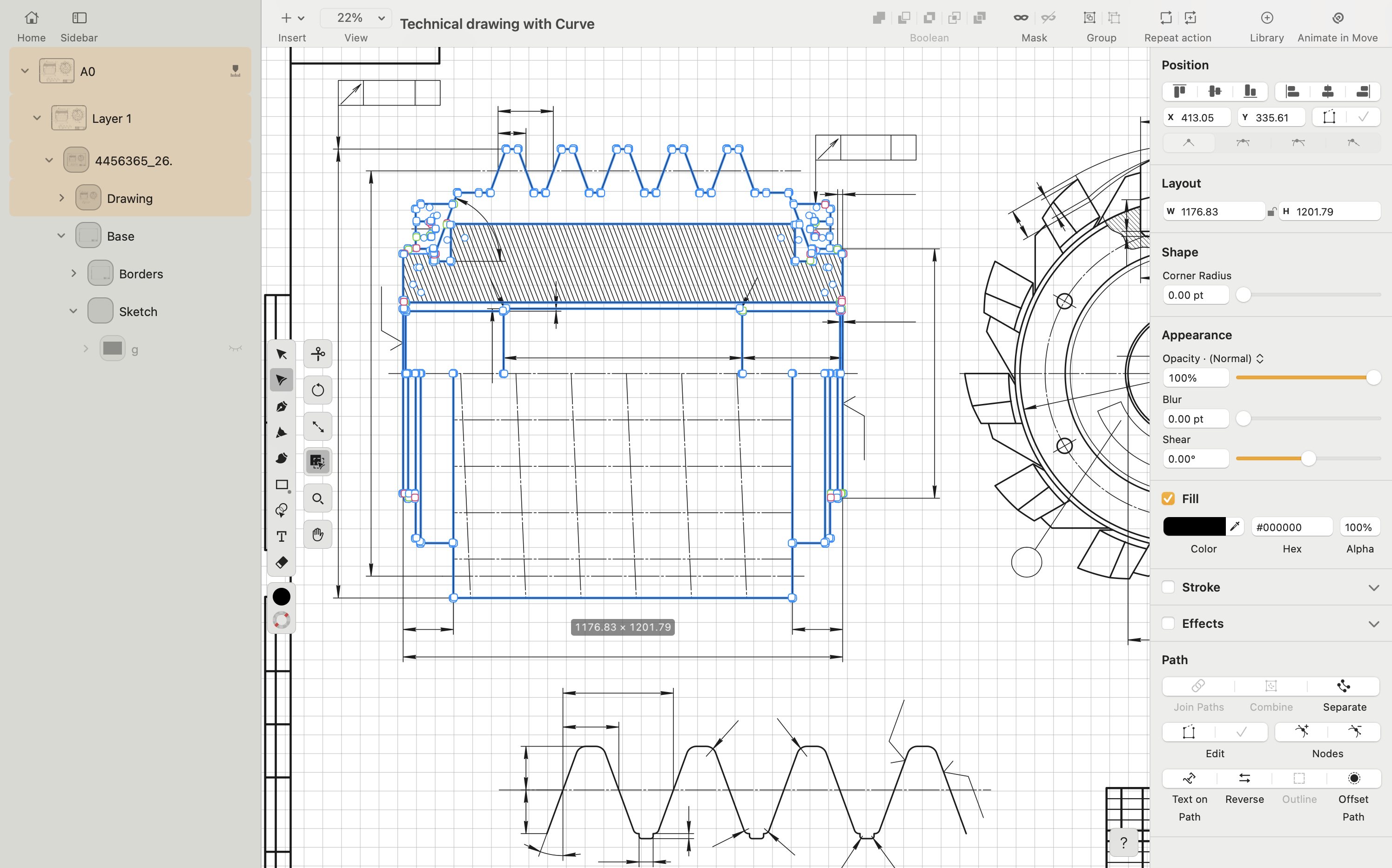Open Animate in Move
The image size is (1392, 868).
pos(1338,18)
